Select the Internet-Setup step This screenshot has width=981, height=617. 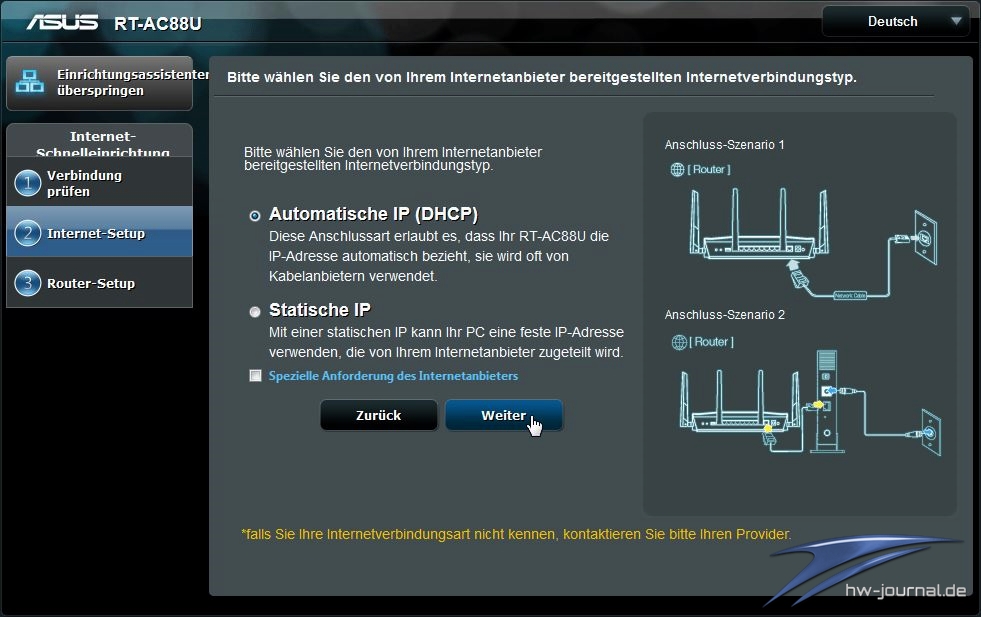99,232
